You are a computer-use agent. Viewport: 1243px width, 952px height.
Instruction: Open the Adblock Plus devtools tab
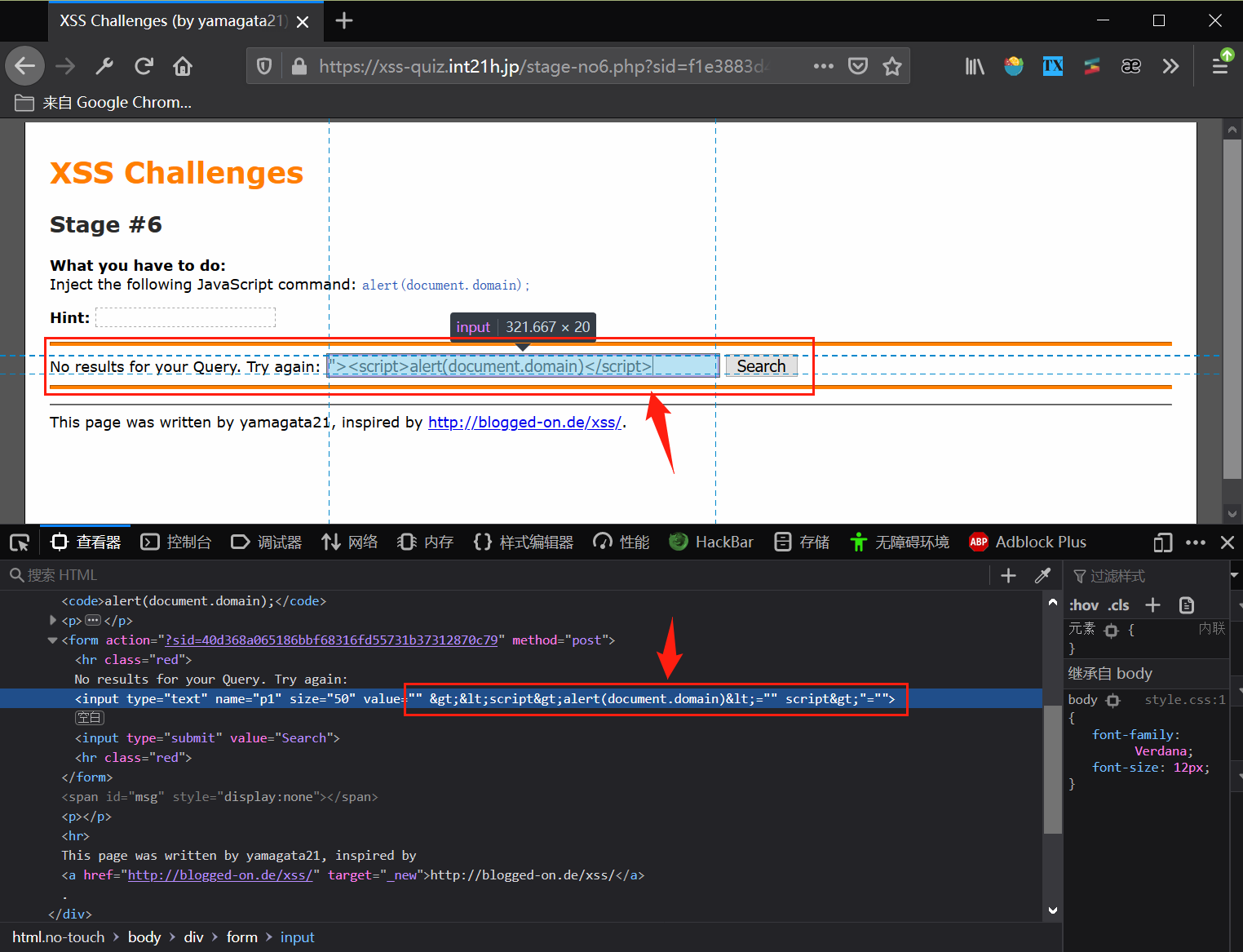coord(1028,542)
